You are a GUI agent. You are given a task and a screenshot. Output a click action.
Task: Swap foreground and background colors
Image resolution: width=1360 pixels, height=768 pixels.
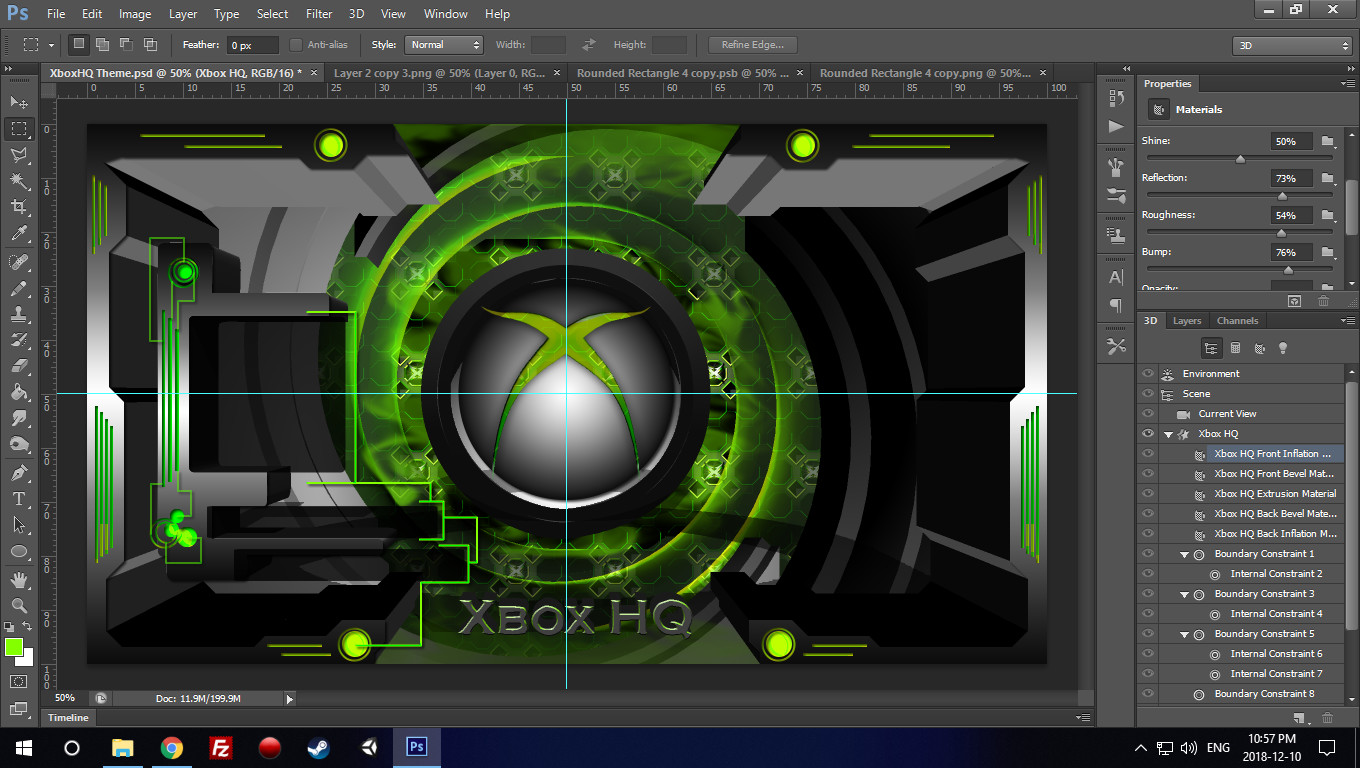pos(27,627)
